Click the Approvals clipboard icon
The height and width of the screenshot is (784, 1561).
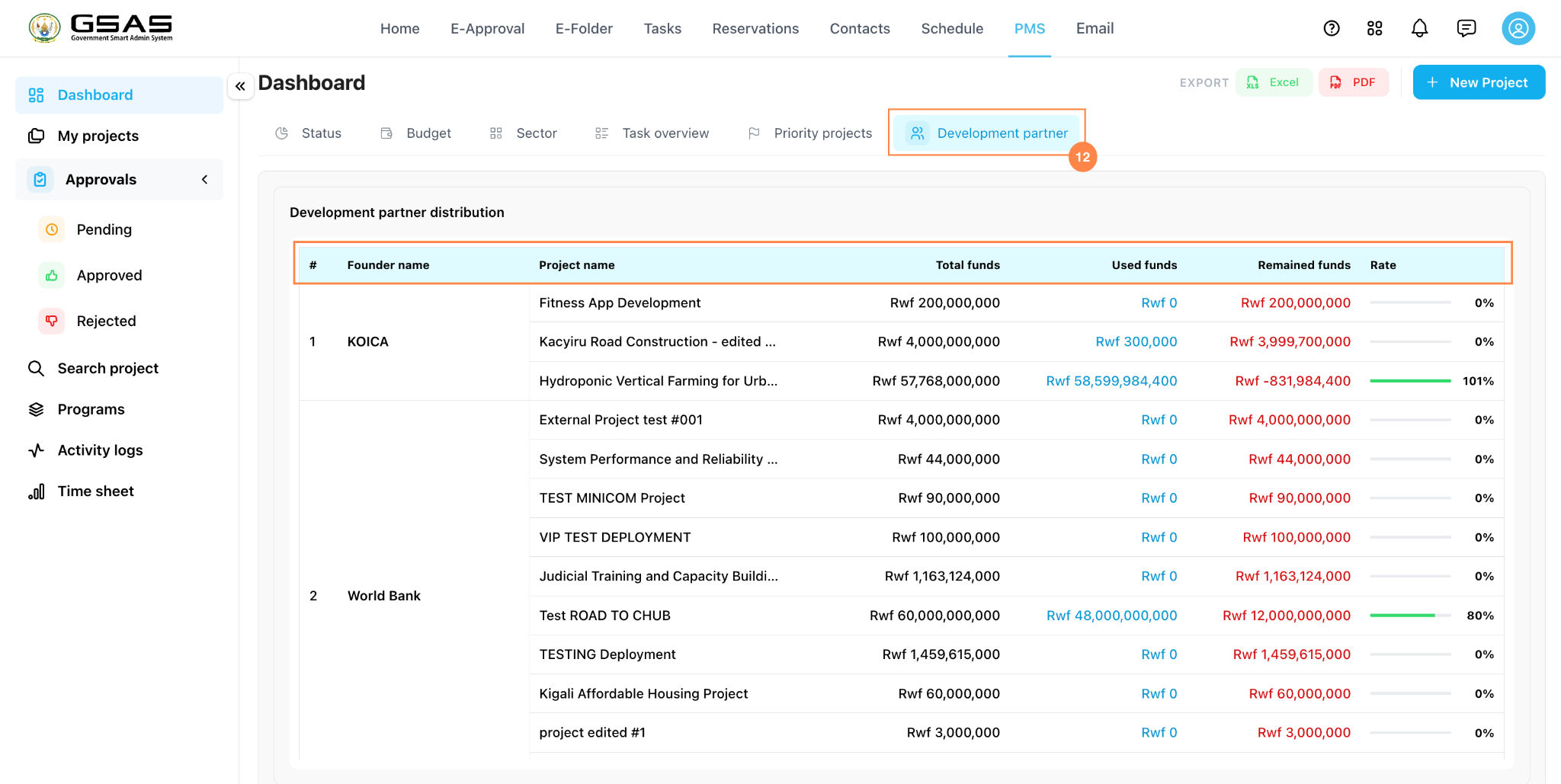tap(40, 180)
